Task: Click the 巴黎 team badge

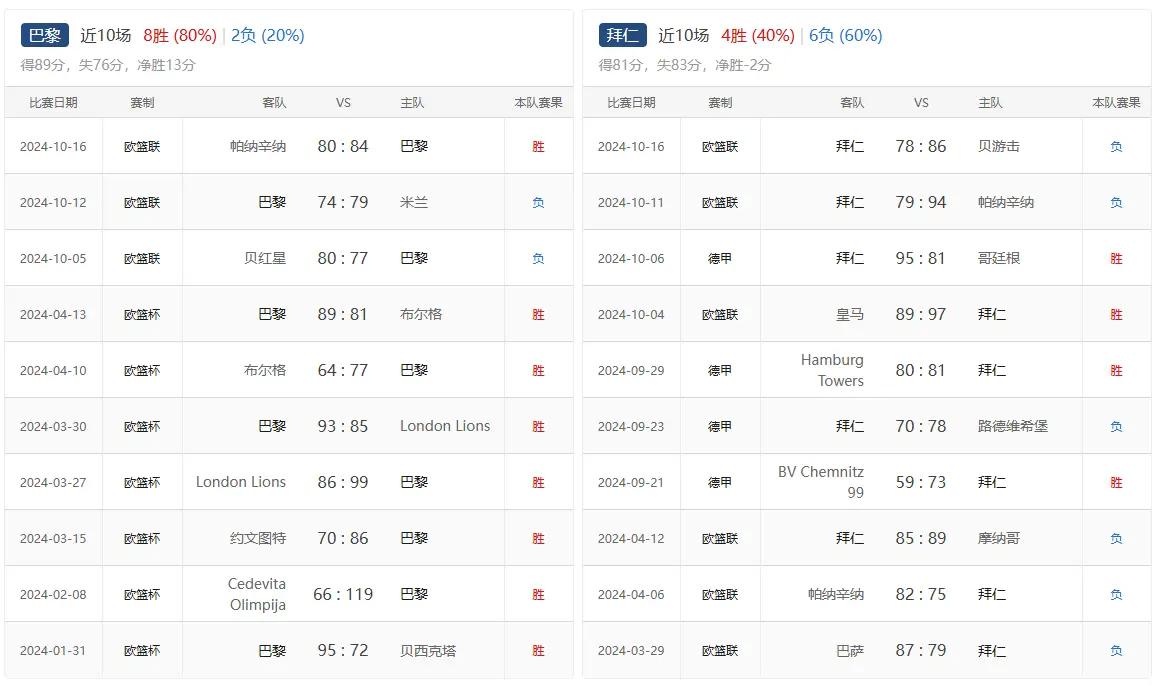Action: pyautogui.click(x=44, y=35)
